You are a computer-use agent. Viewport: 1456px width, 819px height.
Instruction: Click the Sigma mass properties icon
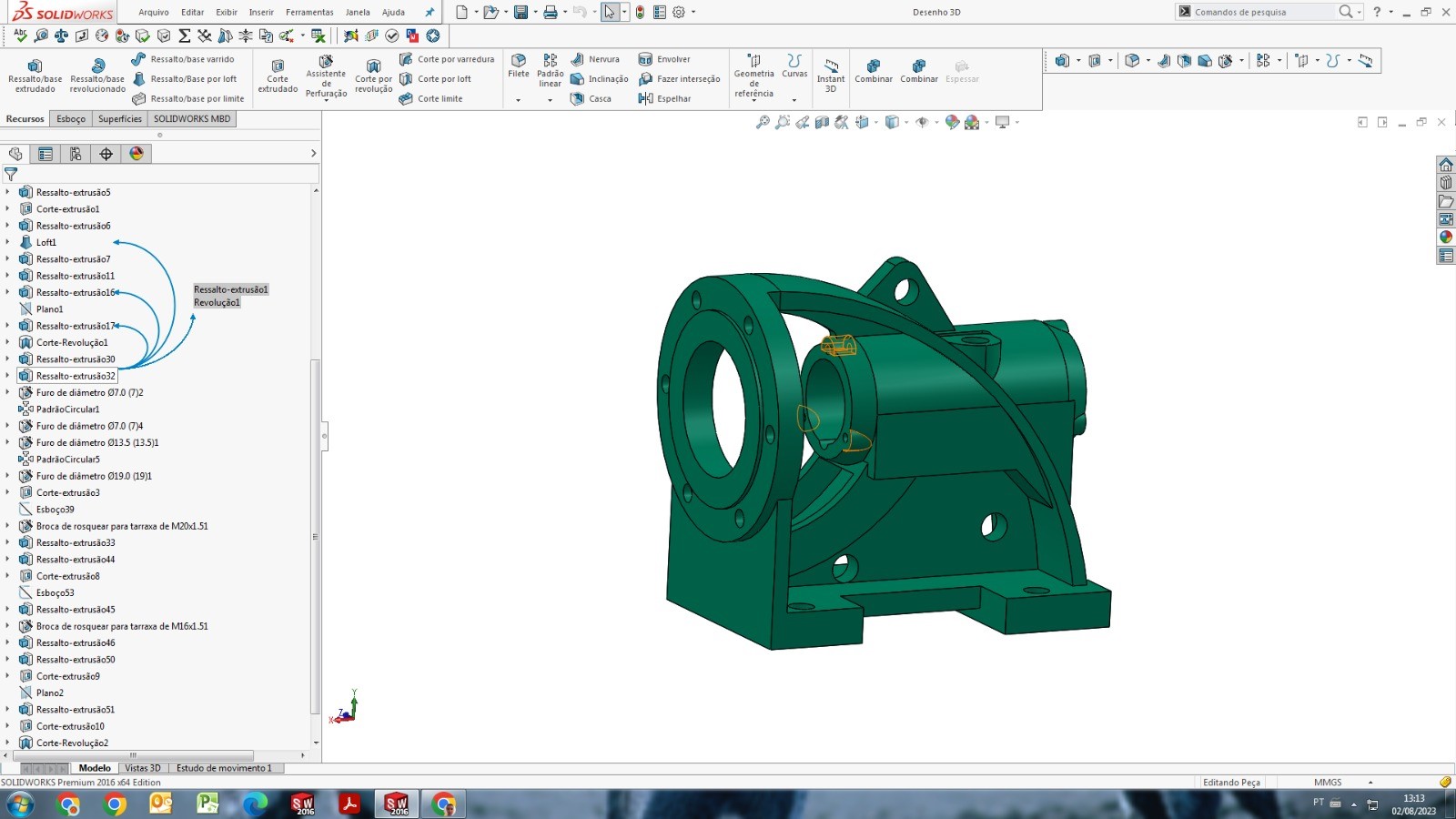185,35
